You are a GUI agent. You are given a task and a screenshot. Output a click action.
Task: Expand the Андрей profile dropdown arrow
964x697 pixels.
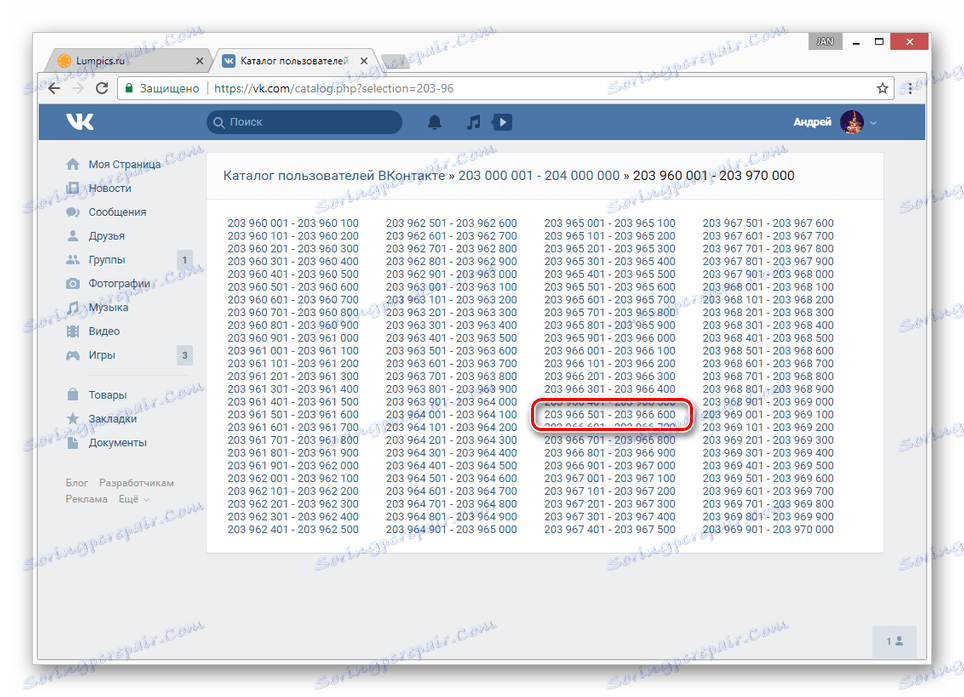pos(873,123)
